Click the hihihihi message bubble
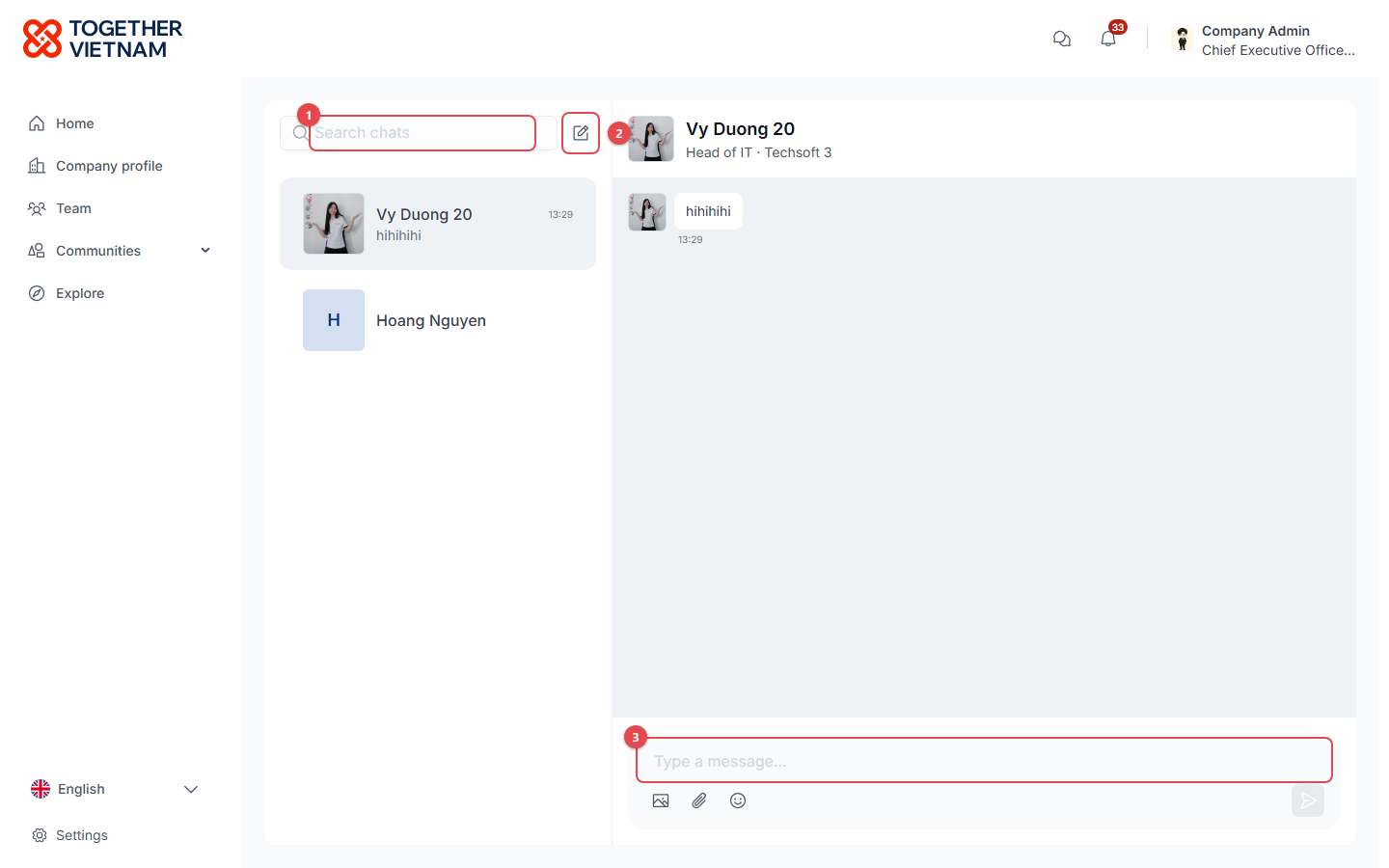 pyautogui.click(x=708, y=211)
